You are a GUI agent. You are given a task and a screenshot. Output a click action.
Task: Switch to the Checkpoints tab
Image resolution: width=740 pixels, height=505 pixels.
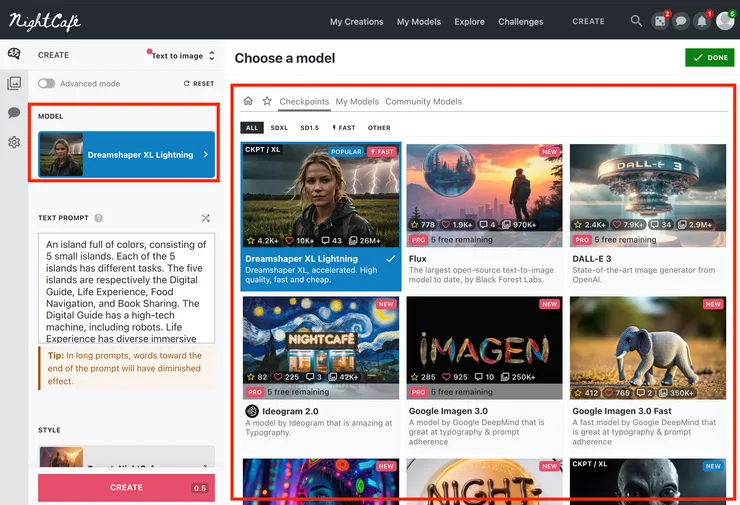304,101
